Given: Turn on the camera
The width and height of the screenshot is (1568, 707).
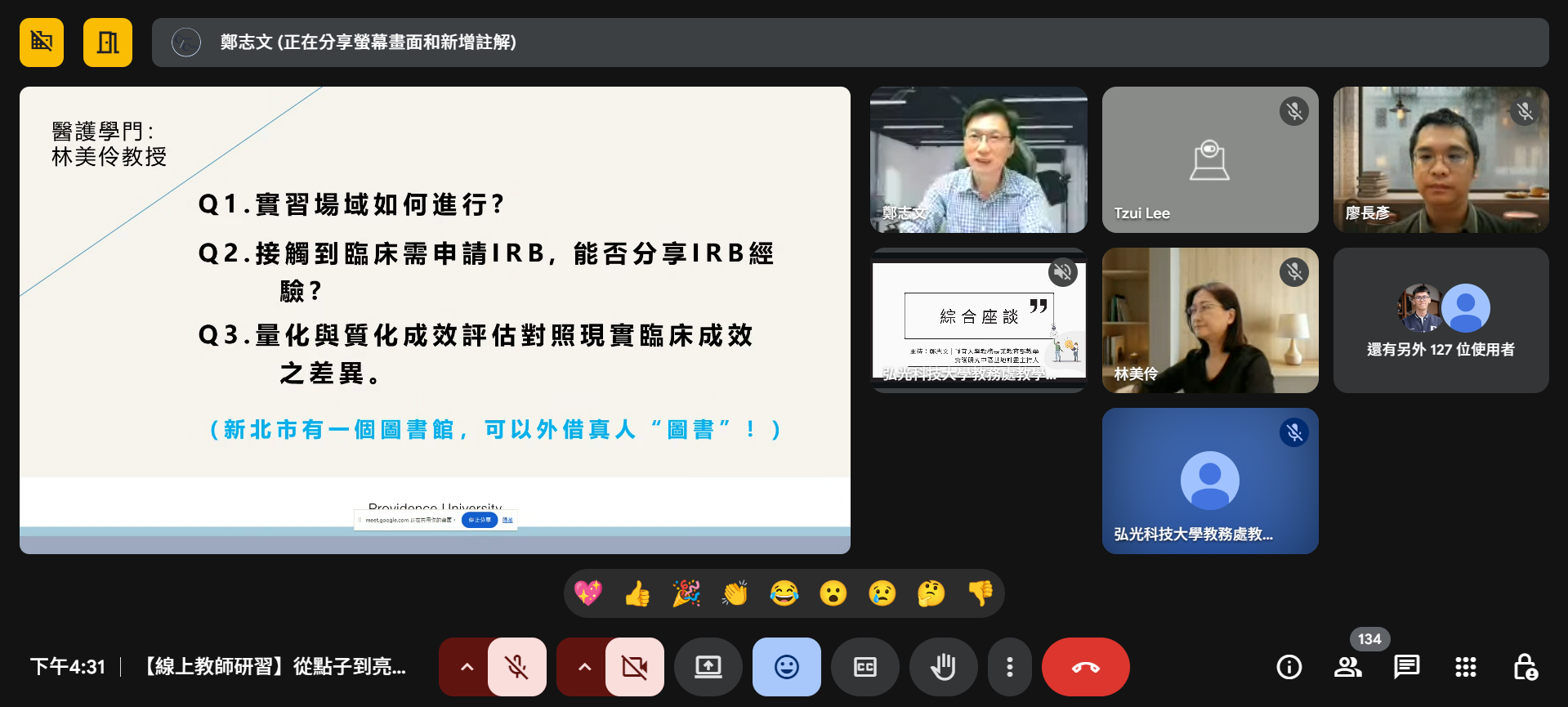Looking at the screenshot, I should (634, 667).
